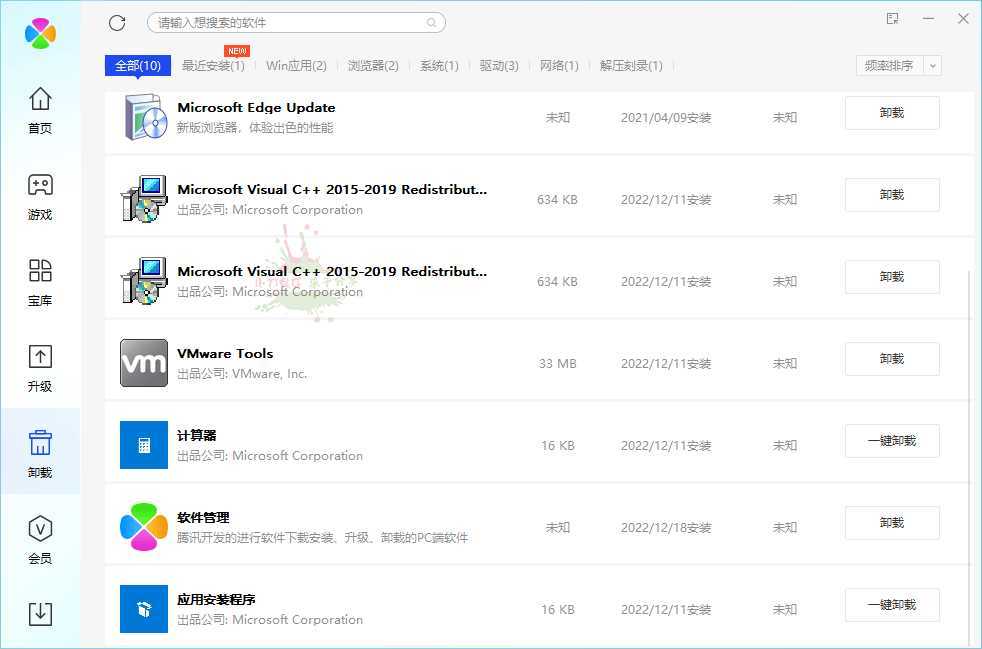Click the 软件管理 colorful pinwheel icon

(x=143, y=522)
